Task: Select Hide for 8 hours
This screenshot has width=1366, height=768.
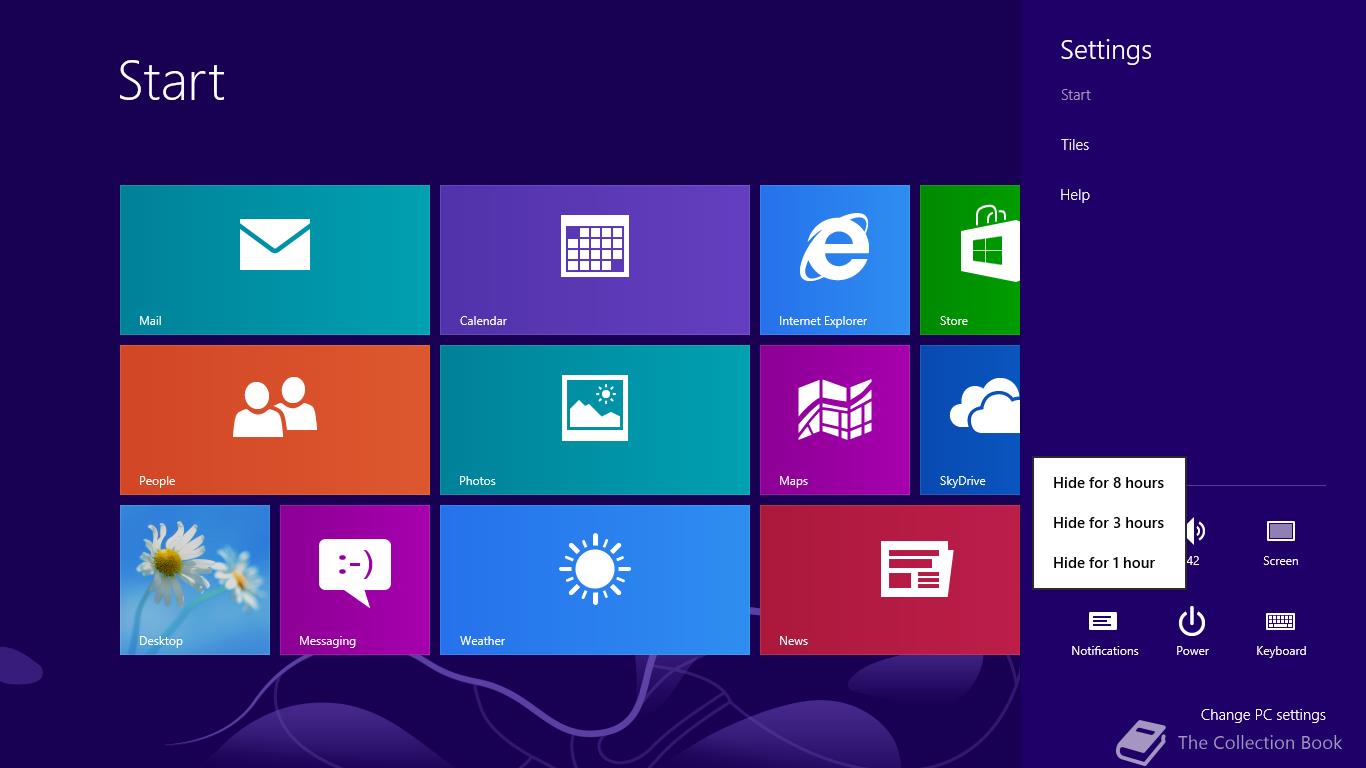Action: pos(1108,483)
